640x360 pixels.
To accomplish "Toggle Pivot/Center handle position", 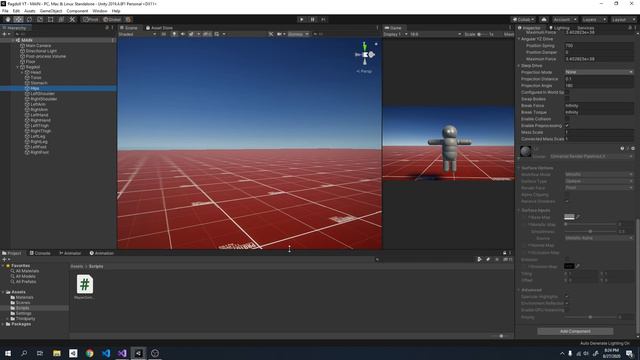I will (x=90, y=19).
